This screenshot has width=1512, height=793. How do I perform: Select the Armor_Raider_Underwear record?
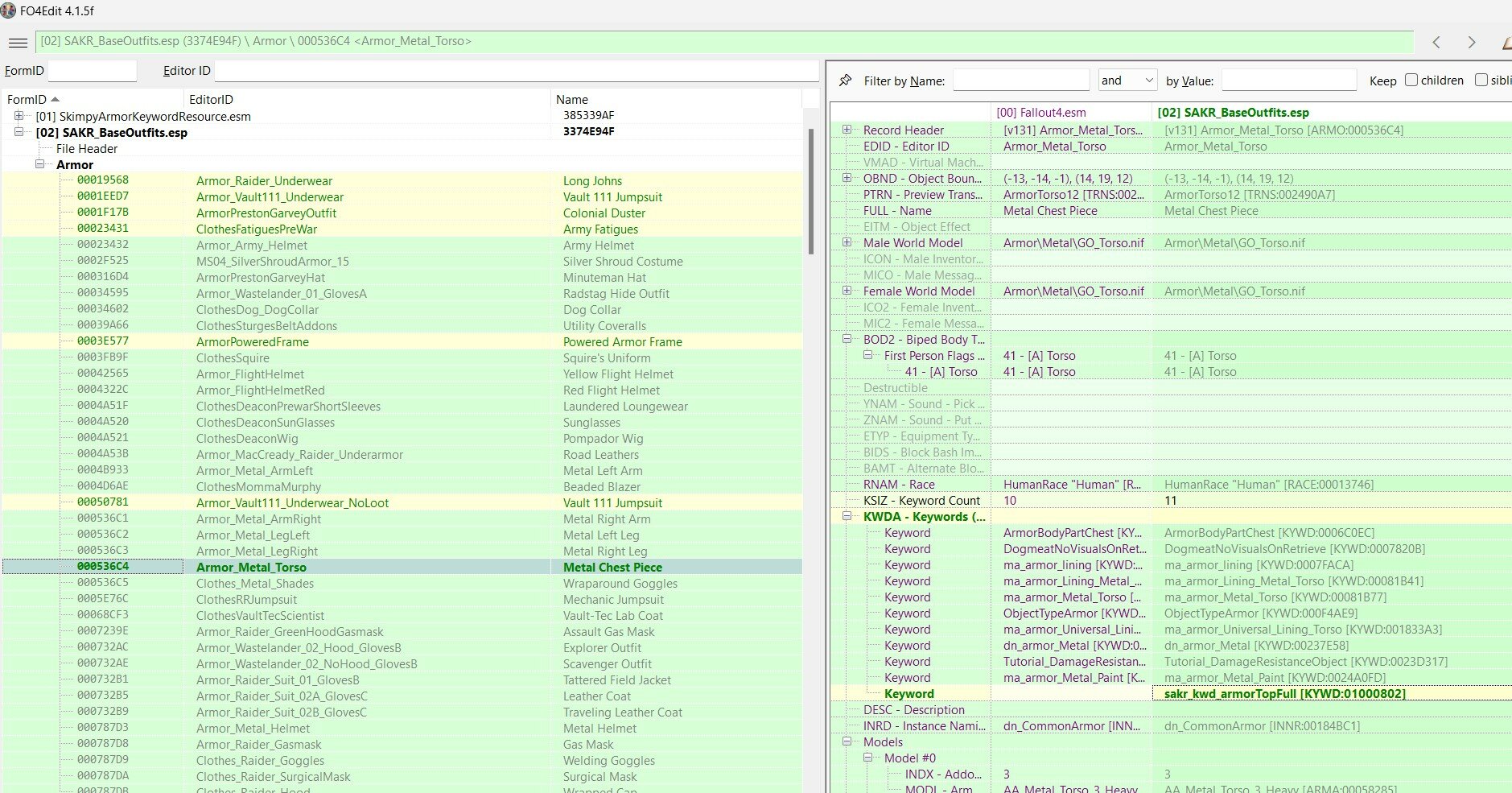264,180
